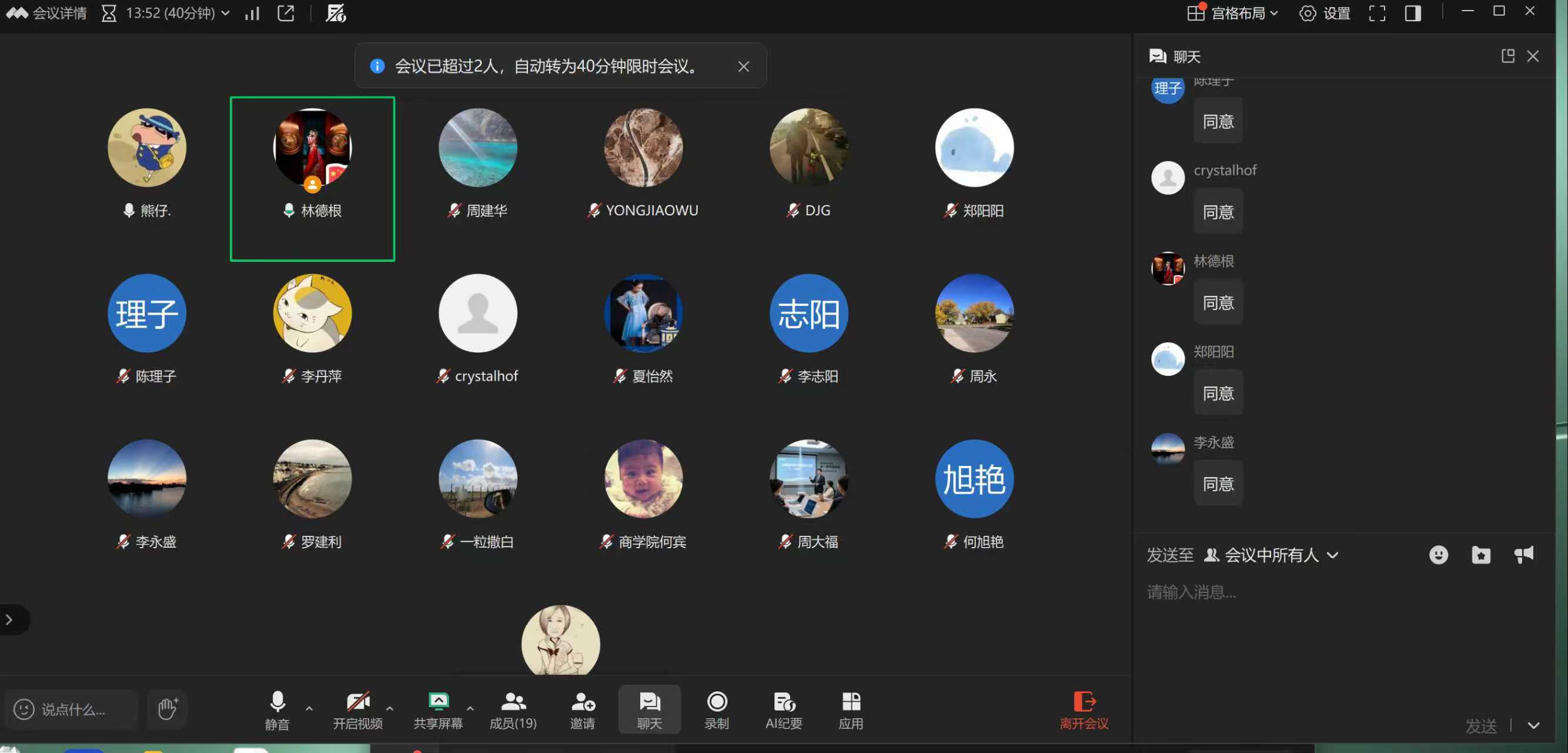Click the 发送 send button
This screenshot has width=1568, height=753.
(1482, 725)
